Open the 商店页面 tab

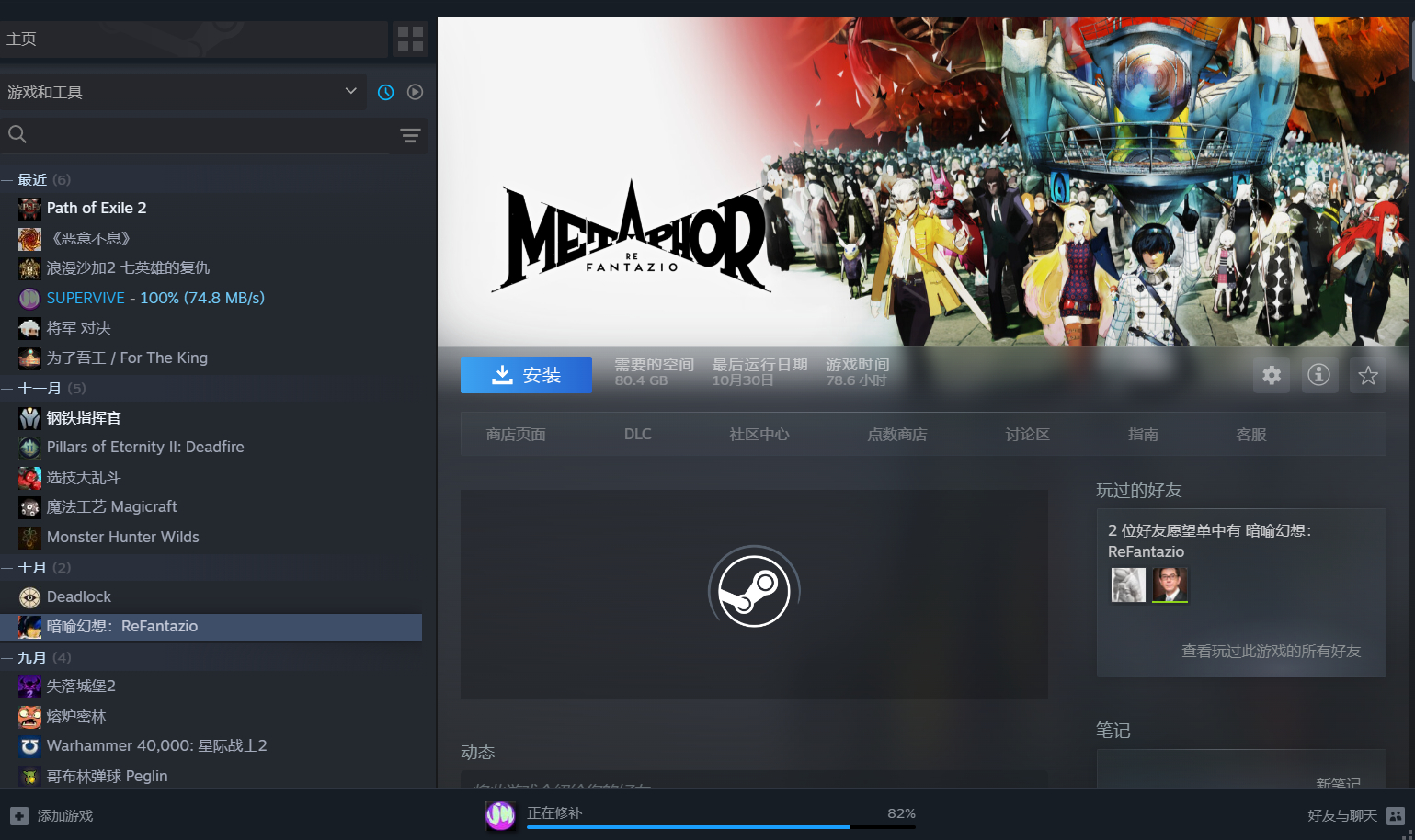[516, 434]
